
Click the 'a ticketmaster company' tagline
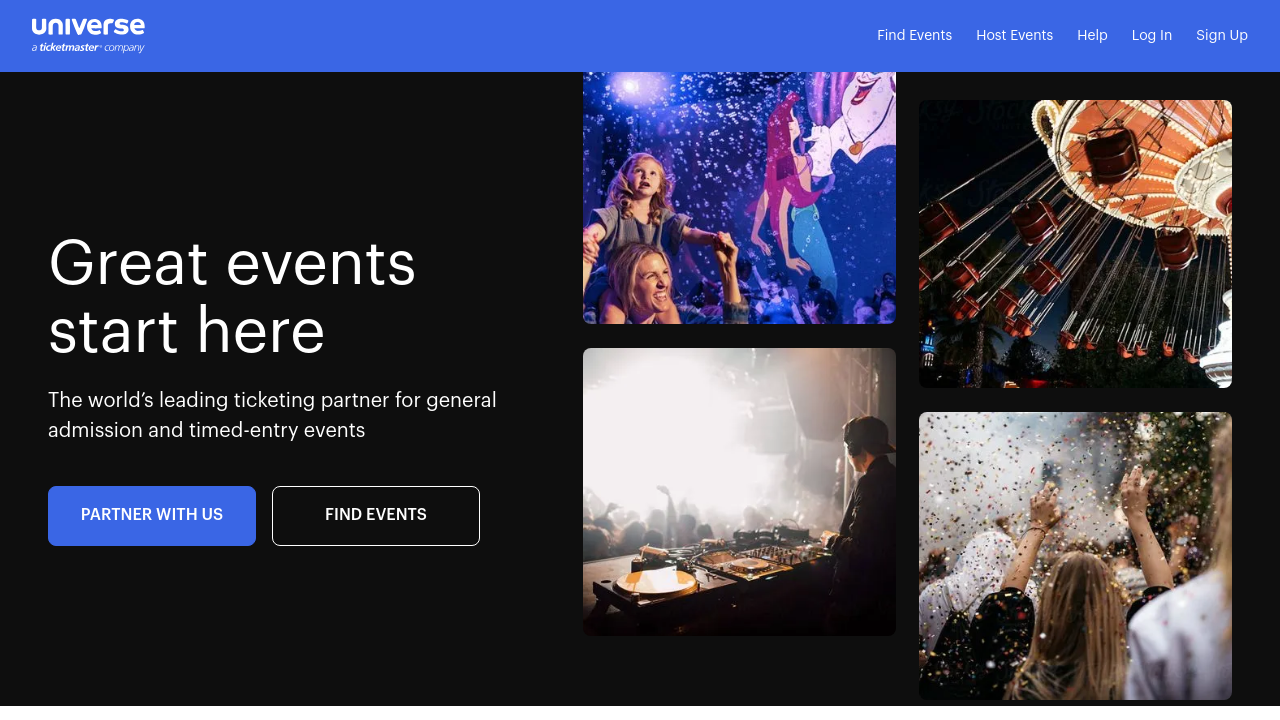click(88, 47)
